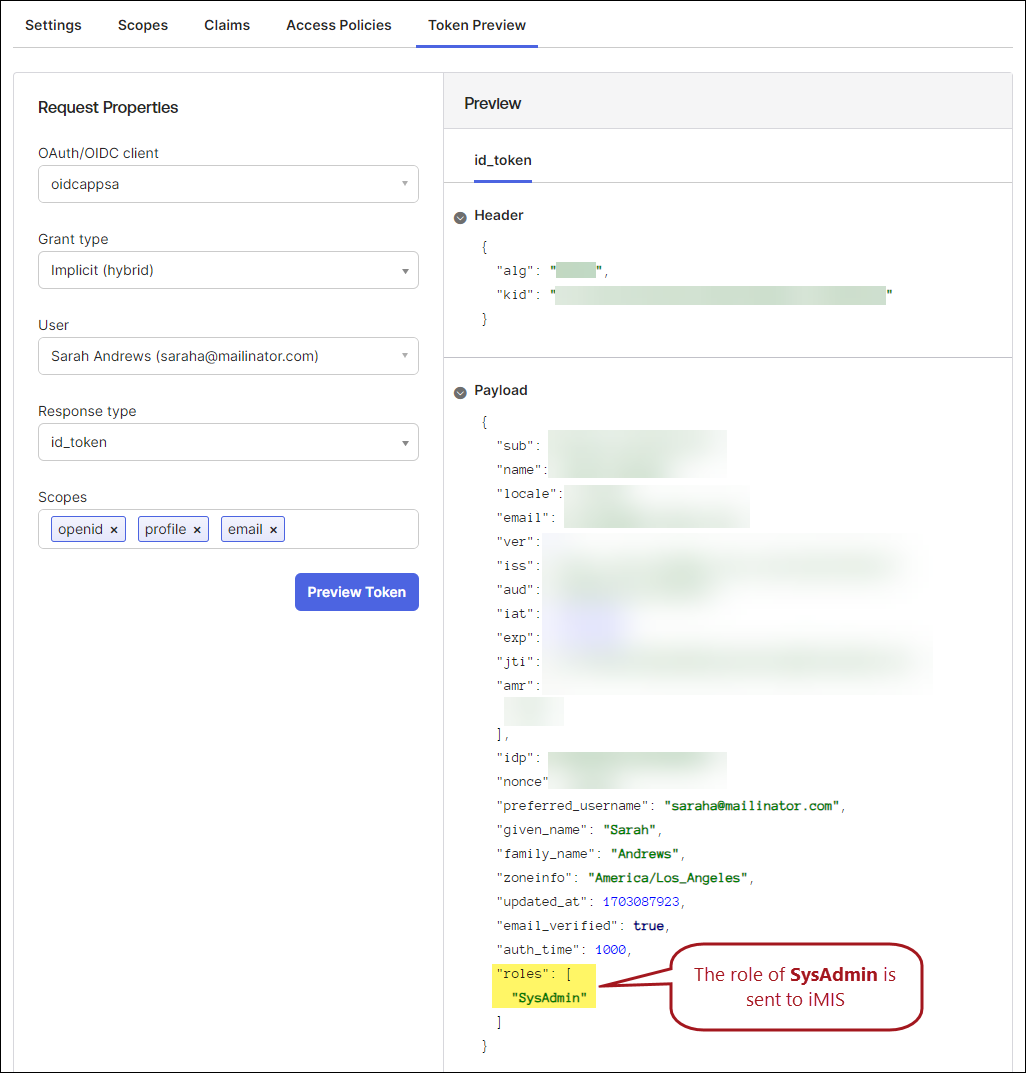
Task: Switch to the Scopes tab
Action: click(x=142, y=25)
